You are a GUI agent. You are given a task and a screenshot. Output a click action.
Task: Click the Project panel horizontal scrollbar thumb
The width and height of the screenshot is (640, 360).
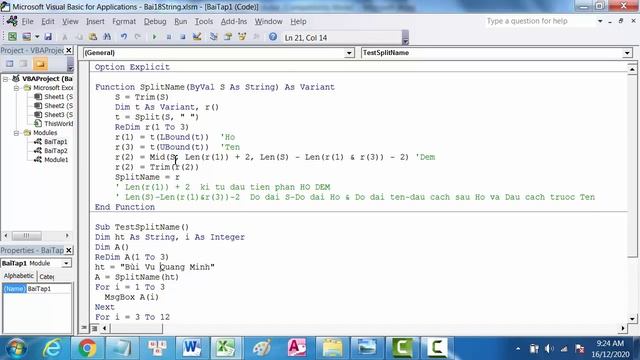point(26,236)
